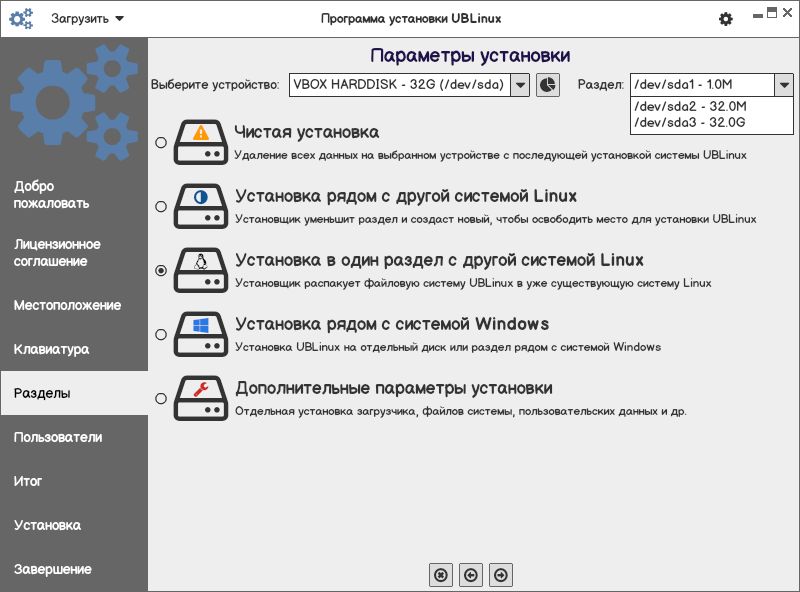Choose /dev/sda3 - 32.0G partition option
800x592 pixels.
[x=712, y=122]
